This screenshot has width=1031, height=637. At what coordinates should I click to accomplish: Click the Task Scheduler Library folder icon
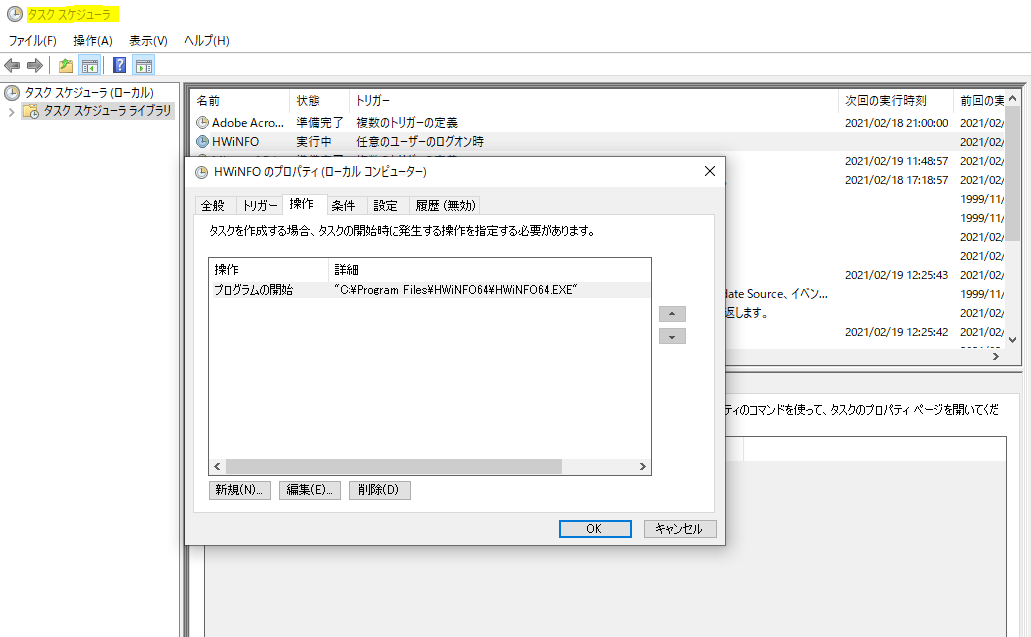(x=31, y=111)
